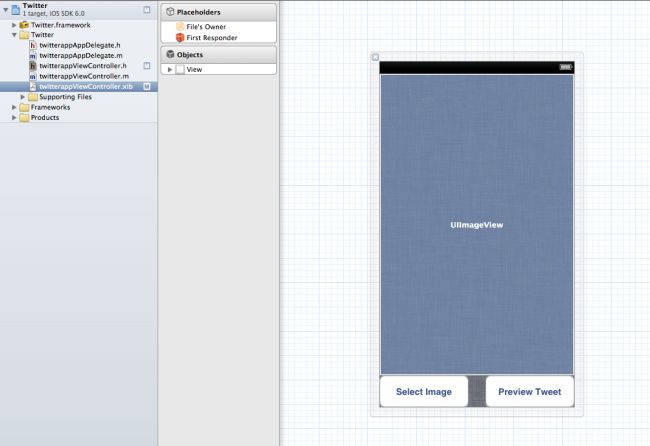Click the File's Owner cube icon
Image resolution: width=650 pixels, height=446 pixels.
click(180, 27)
